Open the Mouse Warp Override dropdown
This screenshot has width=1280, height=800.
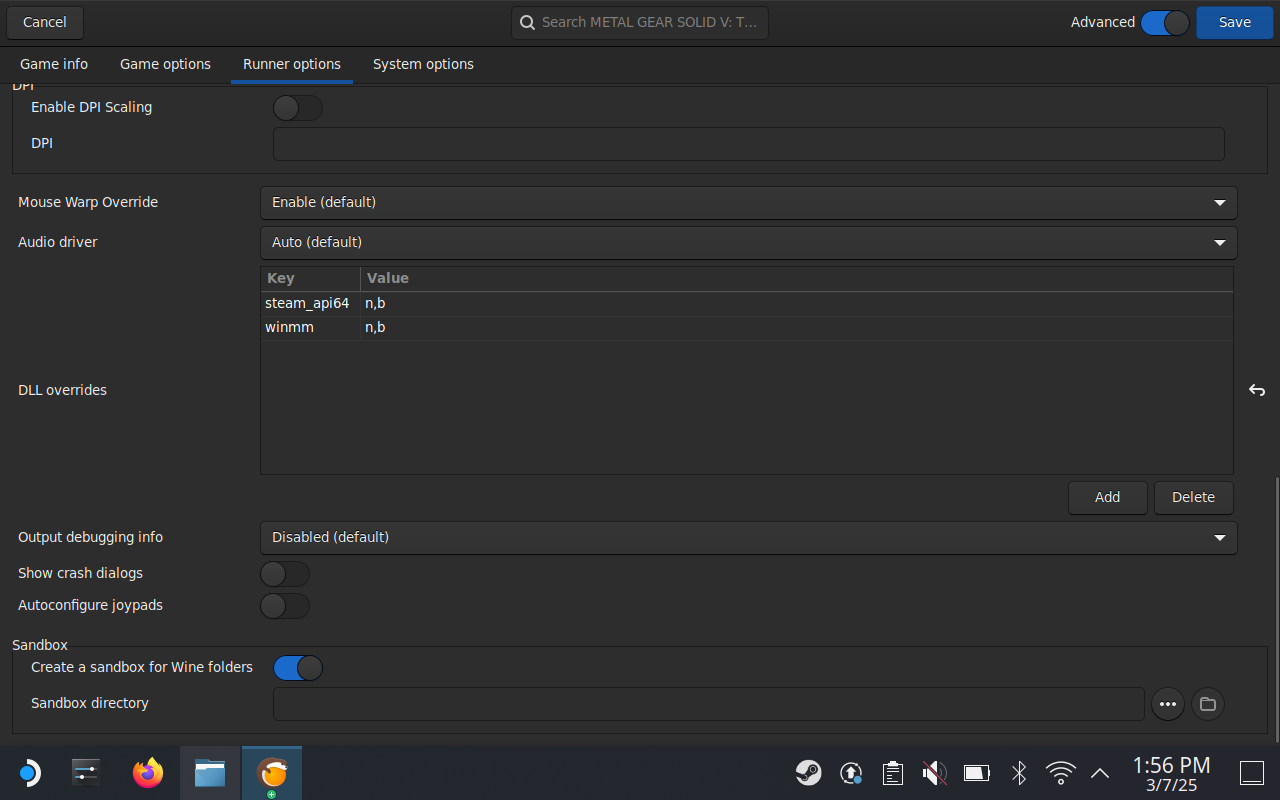point(749,203)
